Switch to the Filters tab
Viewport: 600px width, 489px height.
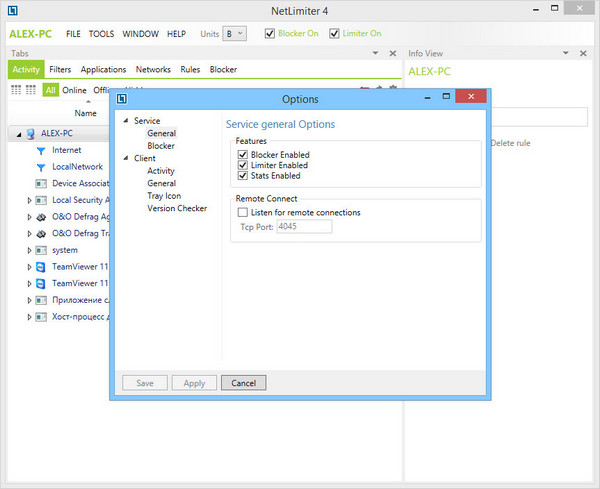pyautogui.click(x=60, y=70)
